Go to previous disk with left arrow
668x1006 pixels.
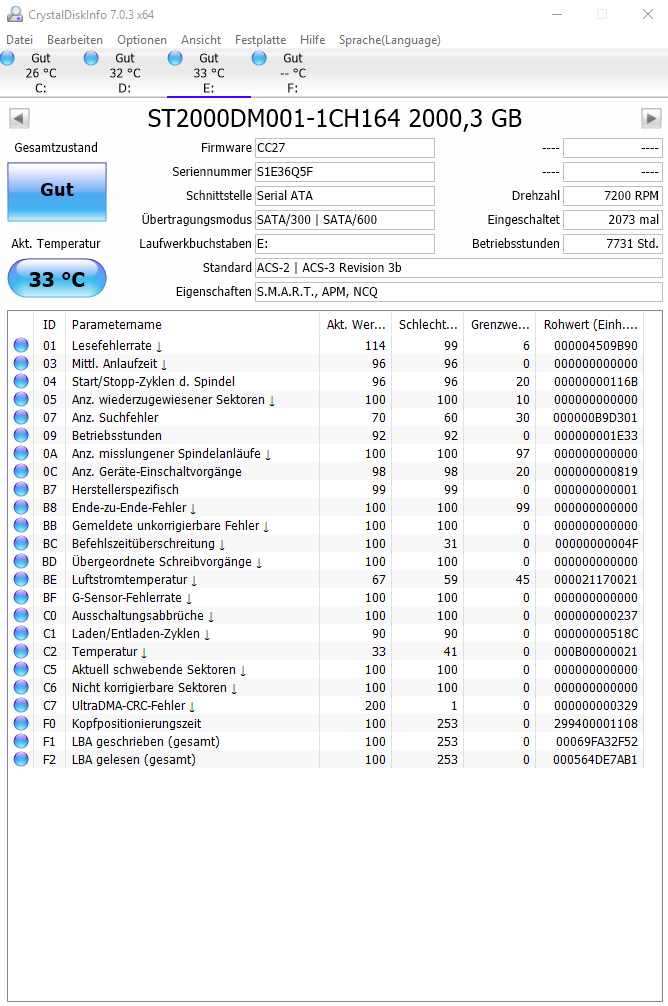pyautogui.click(x=19, y=118)
